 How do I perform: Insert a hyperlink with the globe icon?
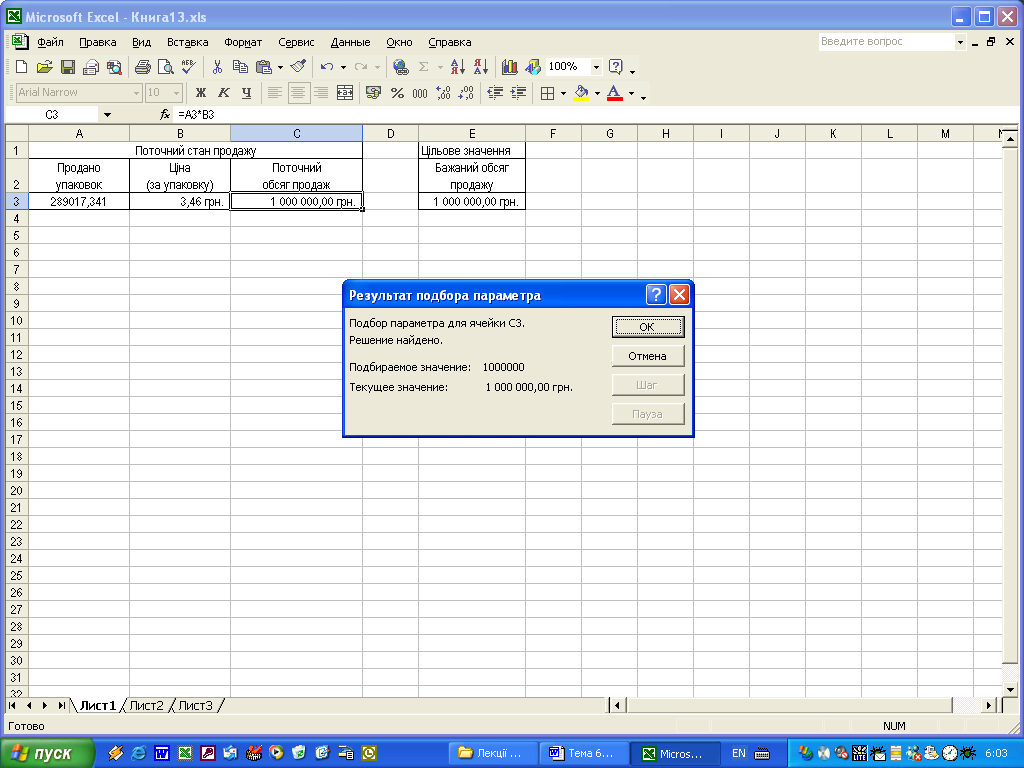pyautogui.click(x=400, y=67)
